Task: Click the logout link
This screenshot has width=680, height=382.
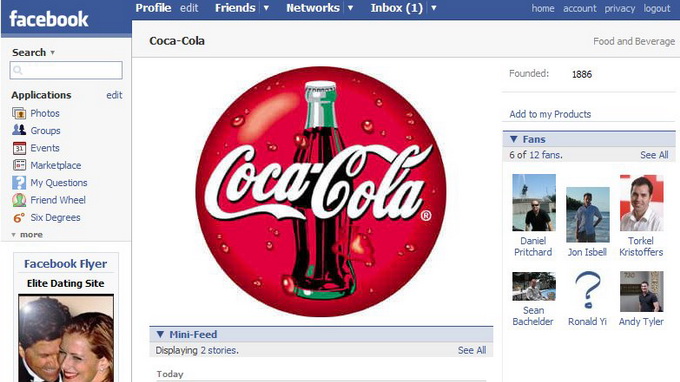Action: (657, 8)
